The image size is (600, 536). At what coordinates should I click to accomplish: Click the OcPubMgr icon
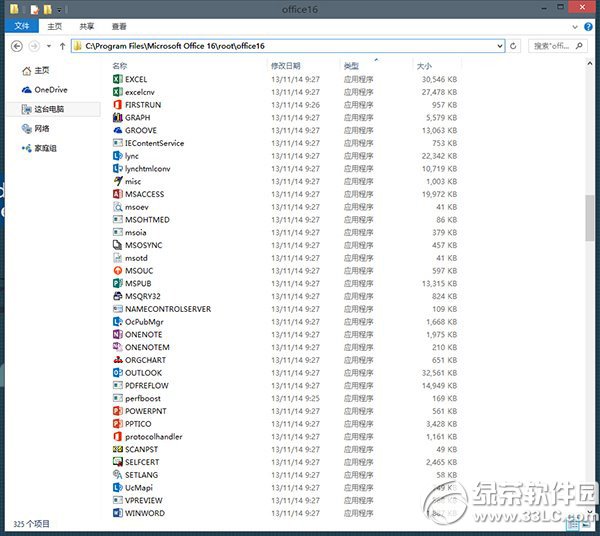[x=117, y=322]
